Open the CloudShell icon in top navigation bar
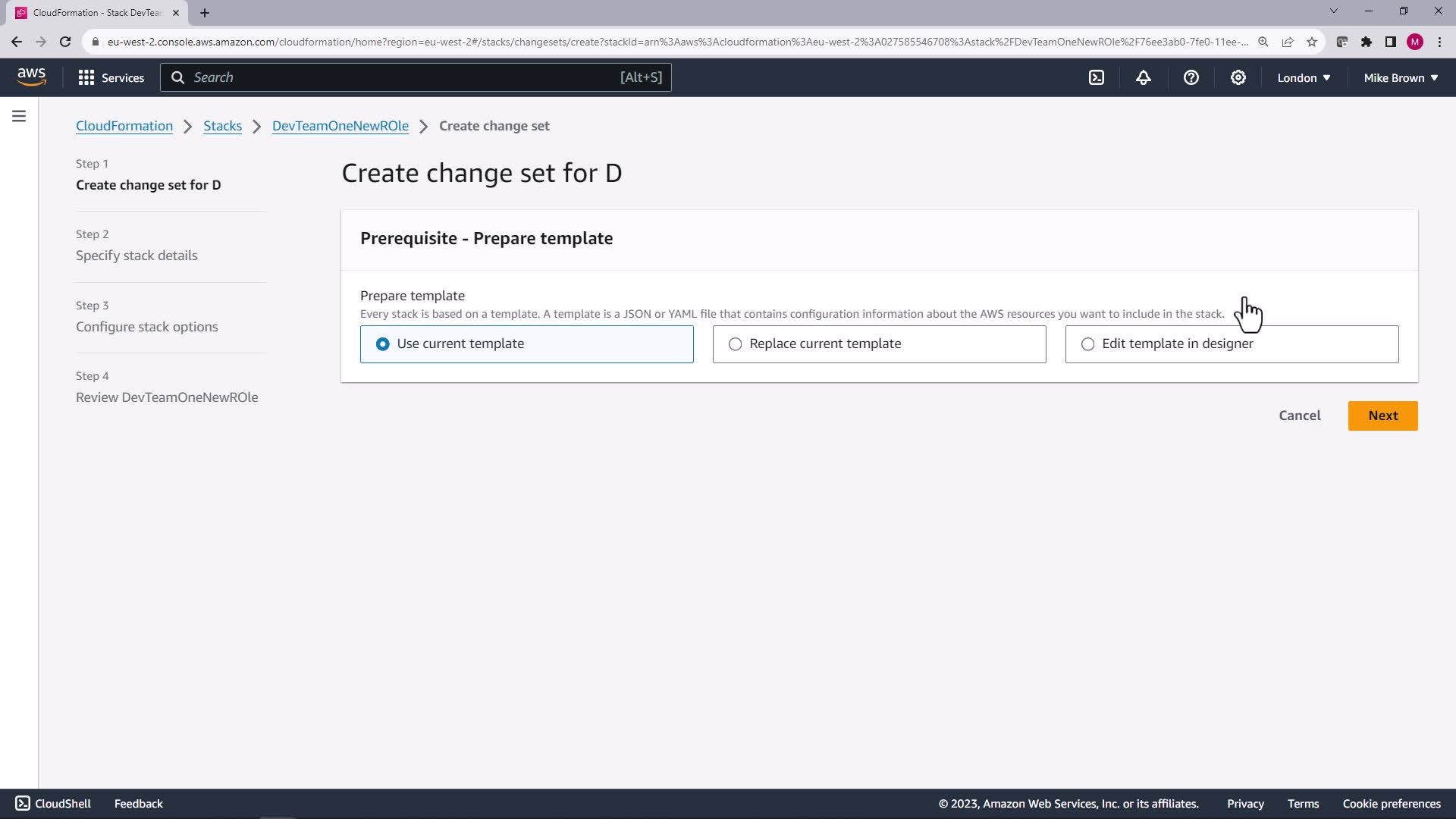Viewport: 1456px width, 819px height. click(x=1097, y=77)
